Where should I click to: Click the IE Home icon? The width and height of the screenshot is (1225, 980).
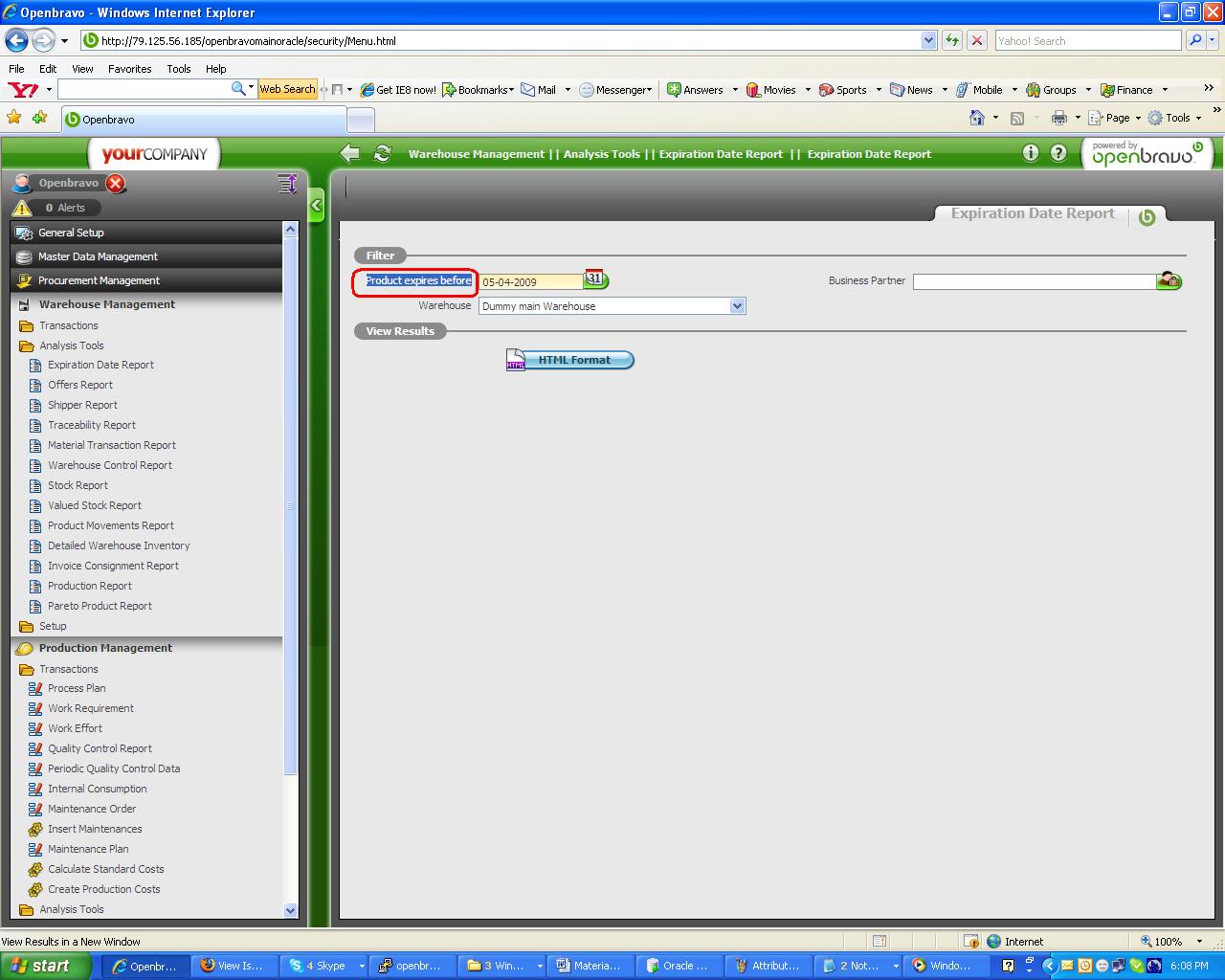click(977, 118)
